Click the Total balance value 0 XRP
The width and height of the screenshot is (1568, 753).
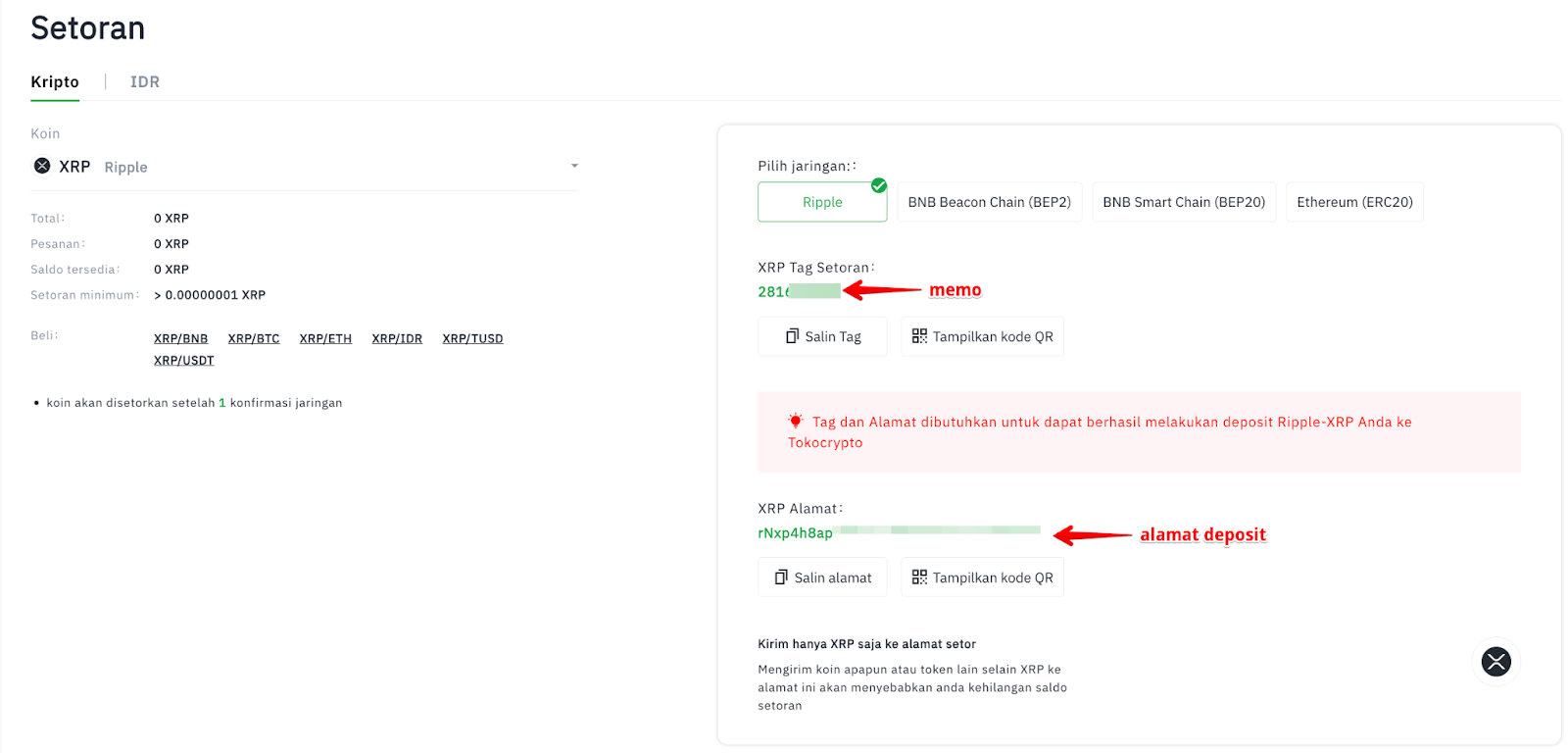171,218
